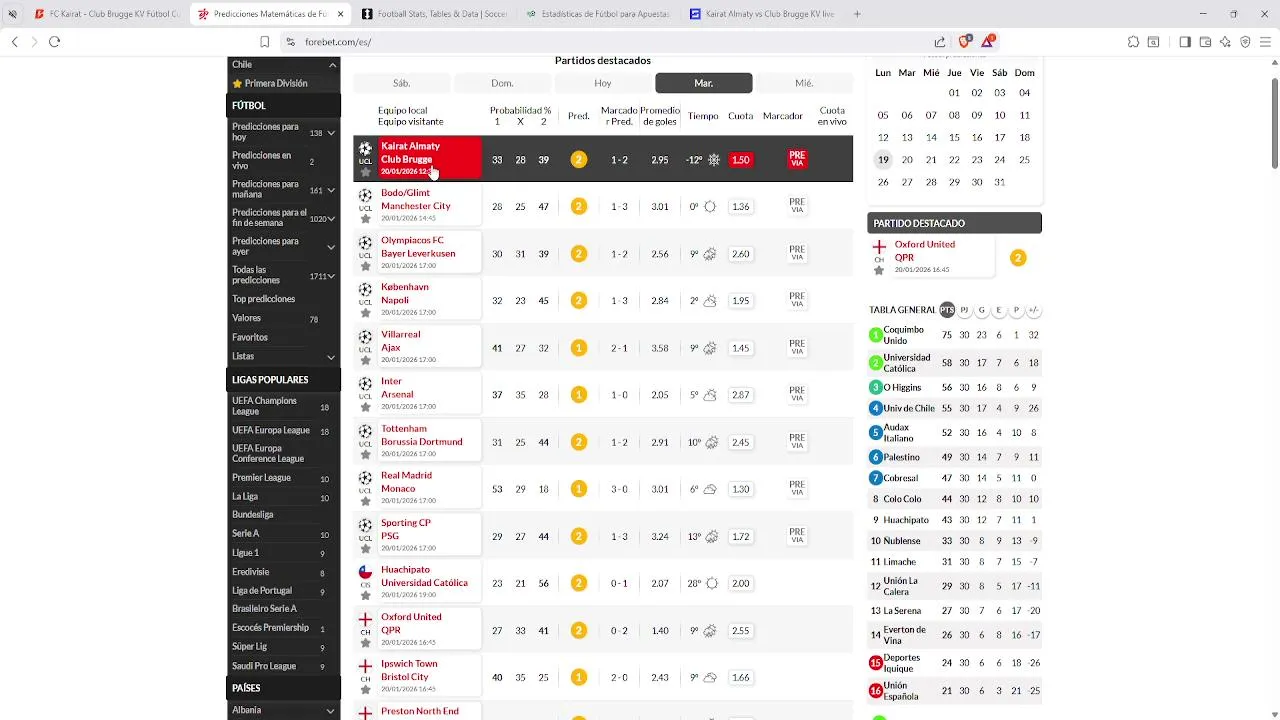
Task: Favorite the Real Madrid Monaco match star
Action: tap(365, 501)
